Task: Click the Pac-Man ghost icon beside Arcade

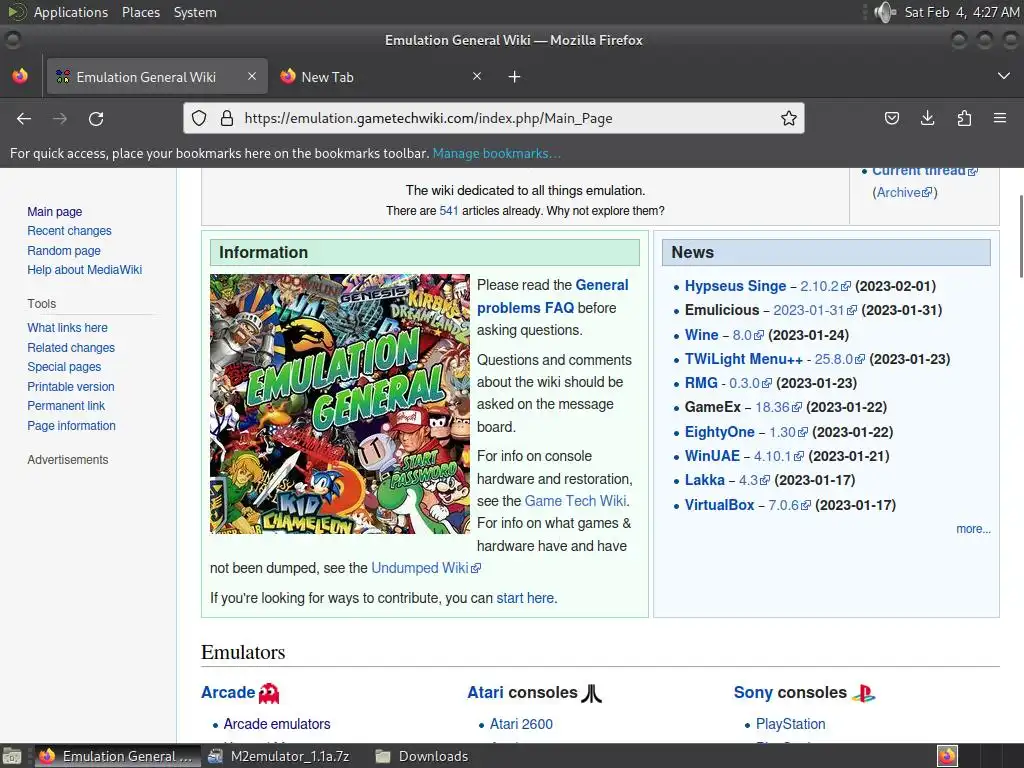Action: pyautogui.click(x=269, y=693)
